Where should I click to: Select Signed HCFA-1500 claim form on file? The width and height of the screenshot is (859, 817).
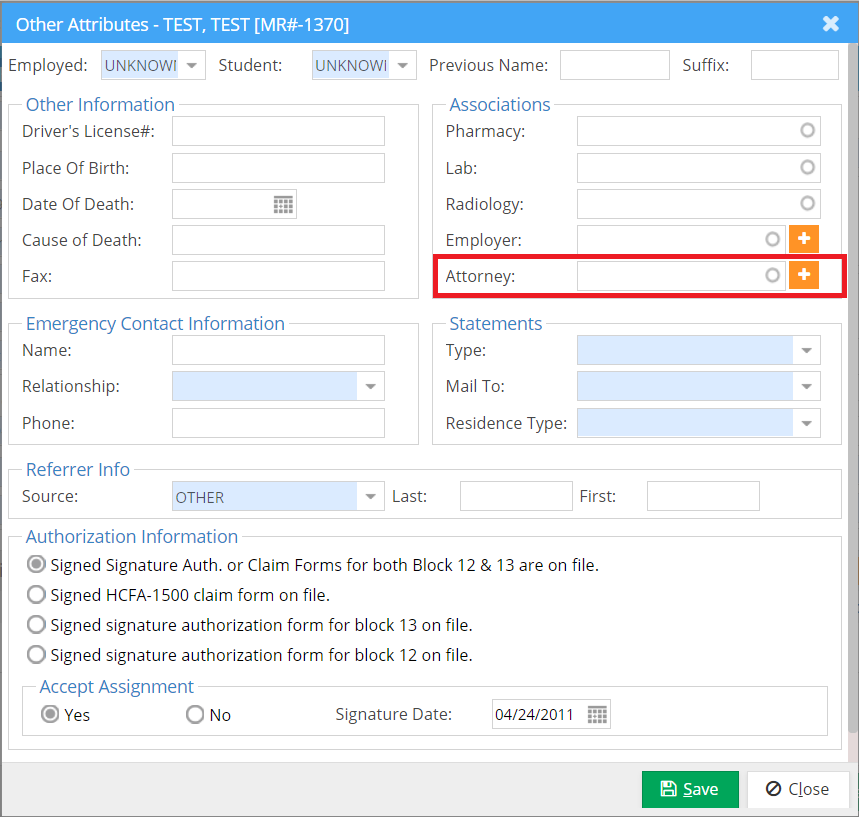(x=36, y=595)
